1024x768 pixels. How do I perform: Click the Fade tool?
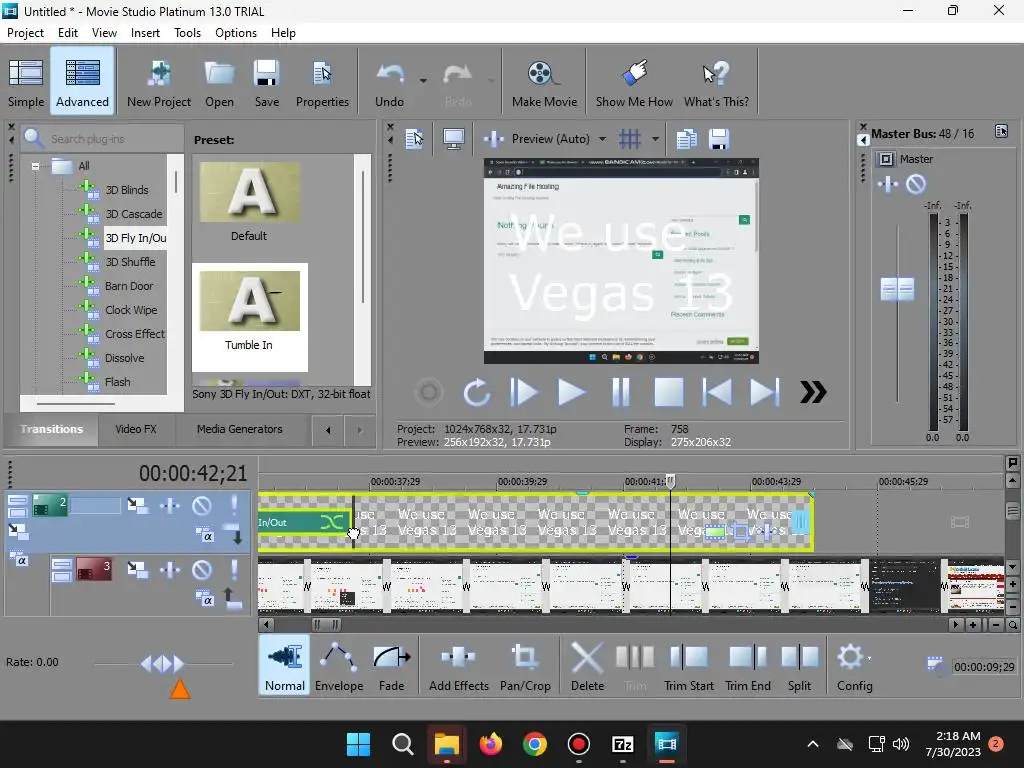[x=391, y=665]
